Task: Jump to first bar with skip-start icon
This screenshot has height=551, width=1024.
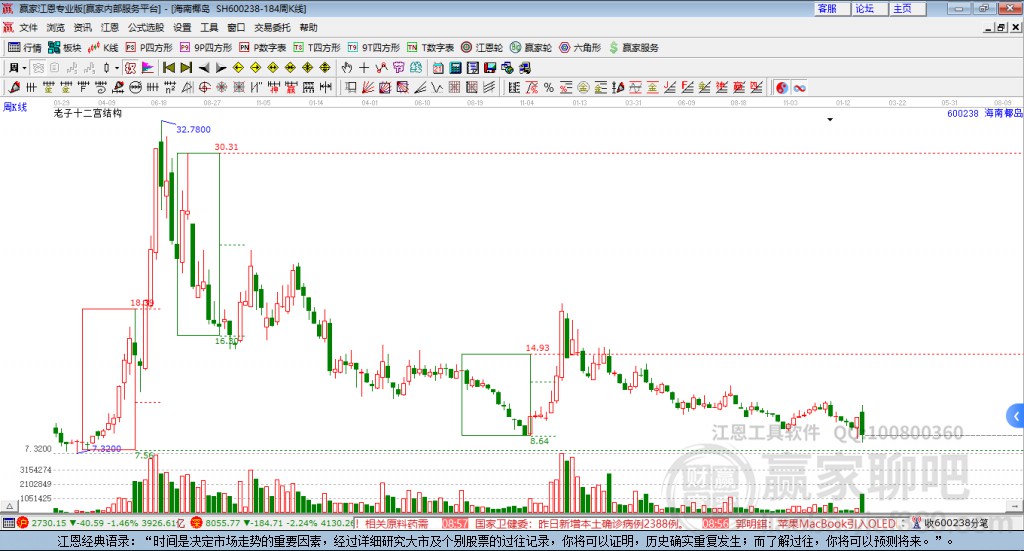Action: (x=168, y=68)
